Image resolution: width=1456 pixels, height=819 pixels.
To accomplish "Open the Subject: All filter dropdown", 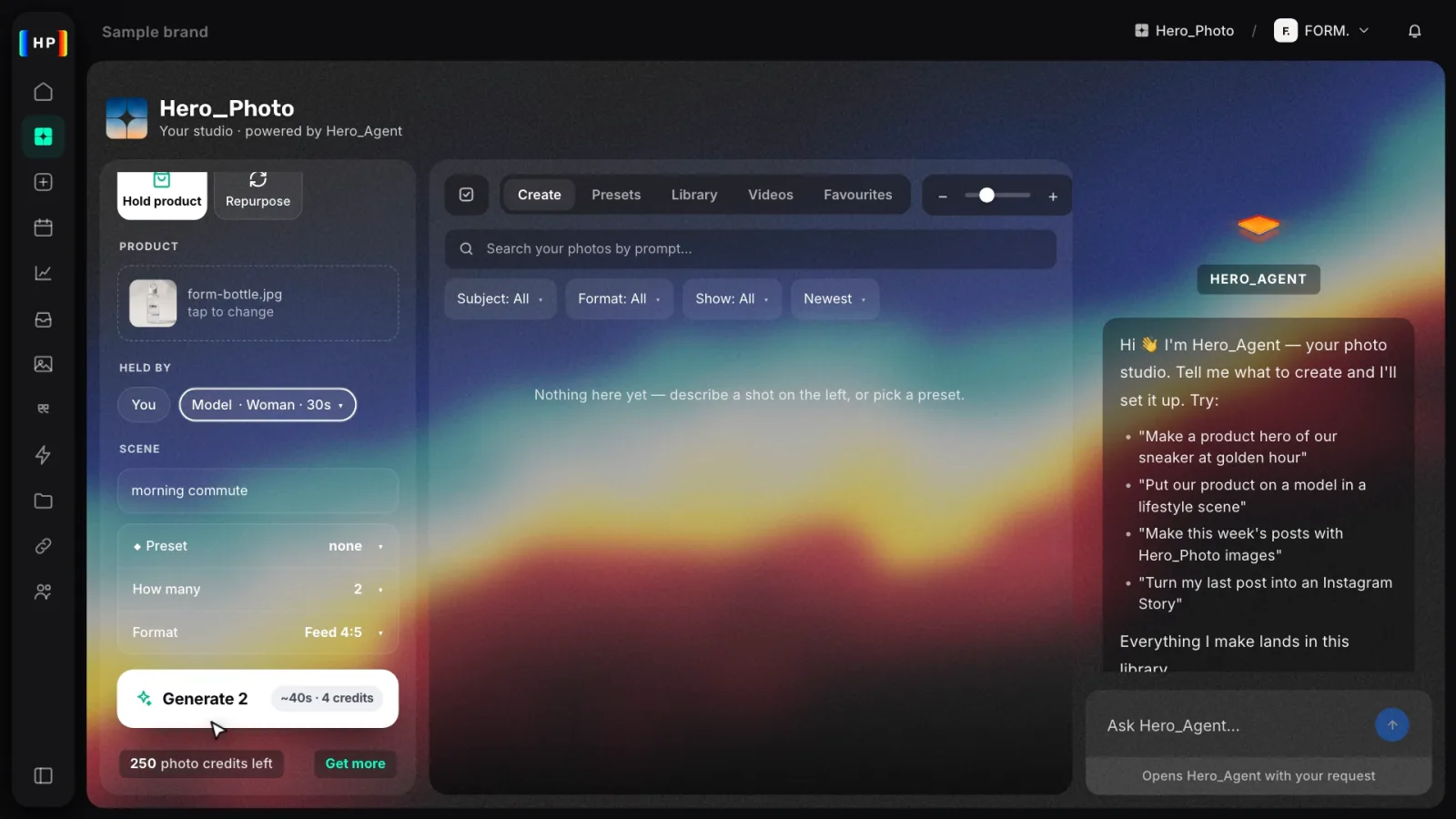I will [x=500, y=298].
